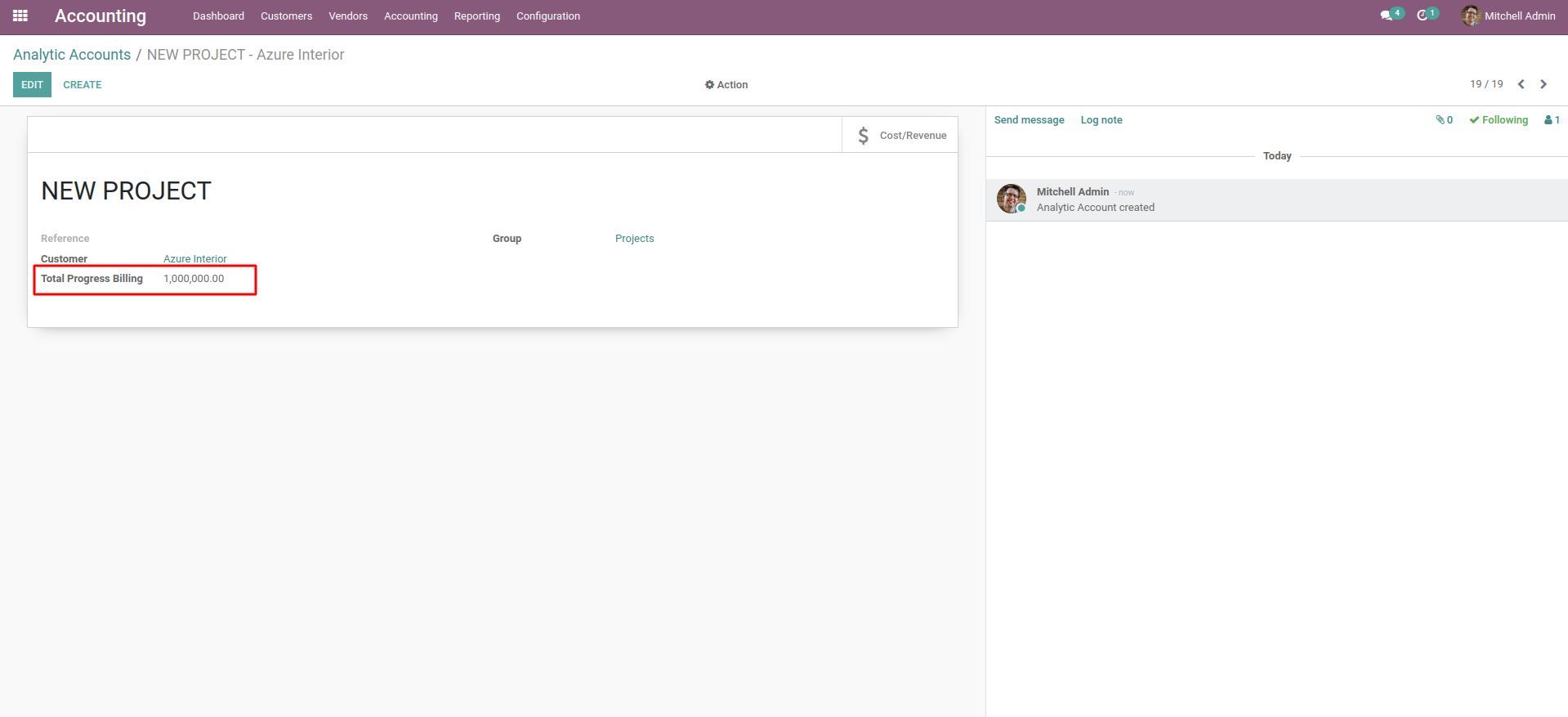Open the Mitchell Admin user menu
The image size is (1568, 717).
point(1508,16)
